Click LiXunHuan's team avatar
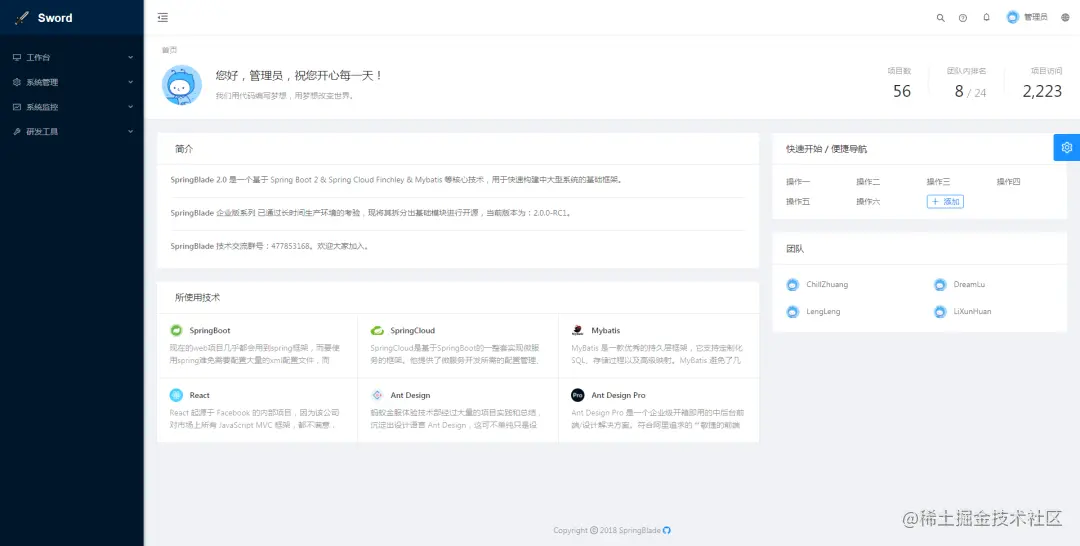The image size is (1080, 546). click(940, 312)
